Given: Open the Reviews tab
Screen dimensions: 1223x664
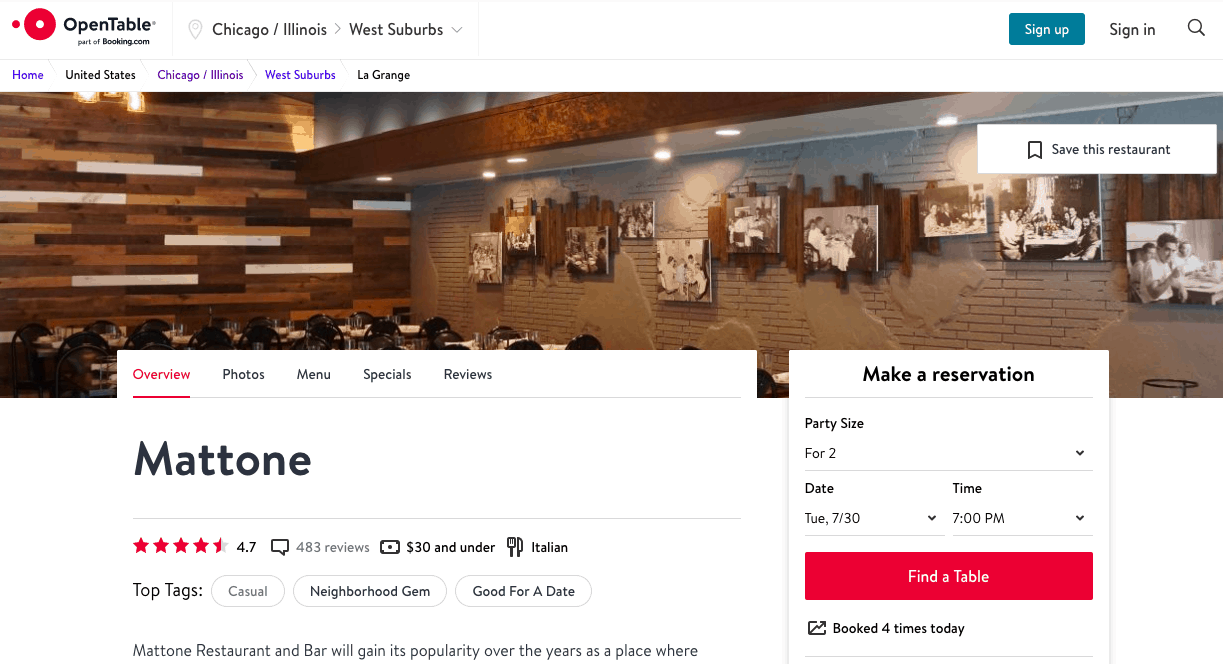Looking at the screenshot, I should pyautogui.click(x=468, y=374).
